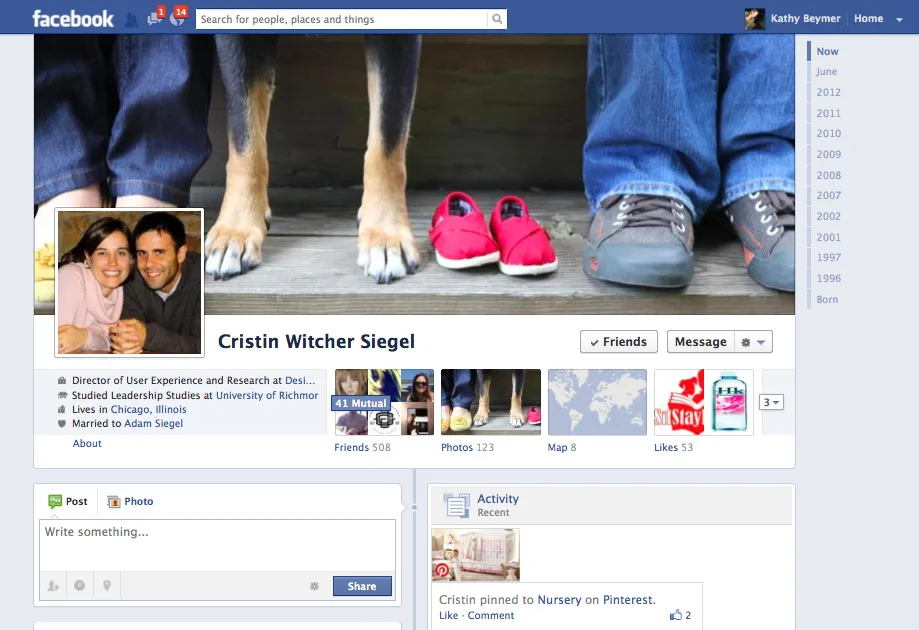Jump to 2010 in the timeline

pyautogui.click(x=828, y=133)
